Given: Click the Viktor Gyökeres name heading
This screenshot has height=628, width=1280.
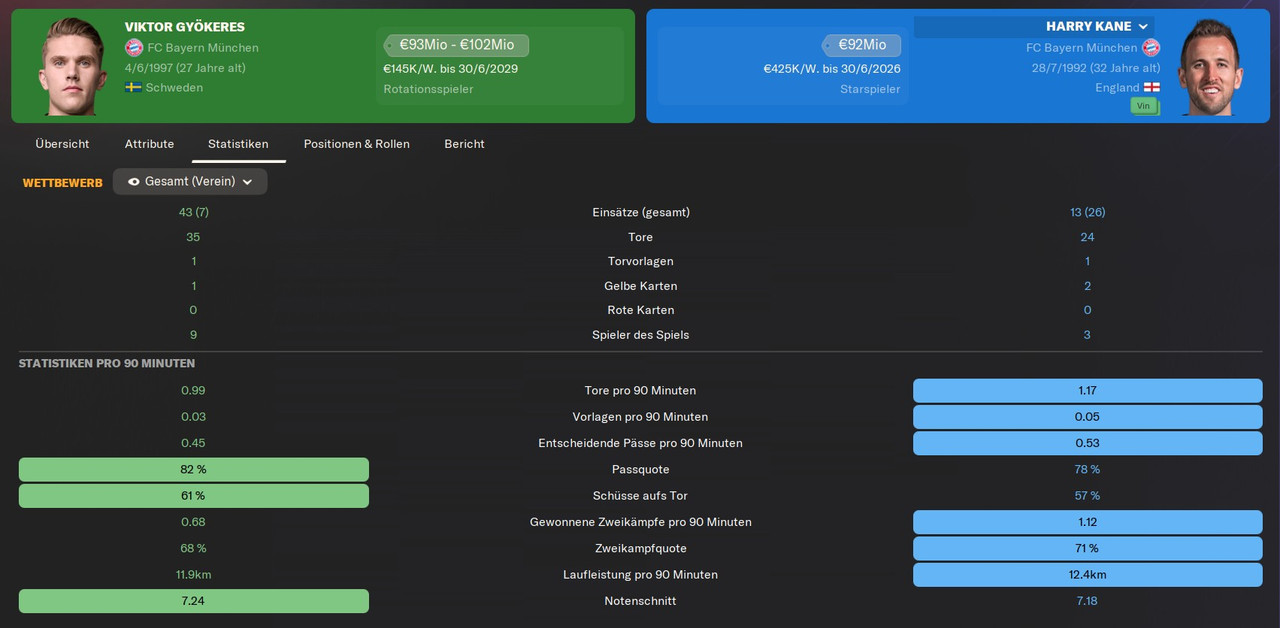Looking at the screenshot, I should click(185, 27).
